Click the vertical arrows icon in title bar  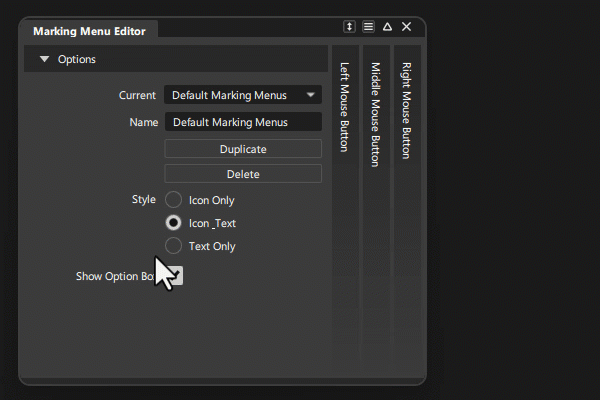tap(349, 27)
